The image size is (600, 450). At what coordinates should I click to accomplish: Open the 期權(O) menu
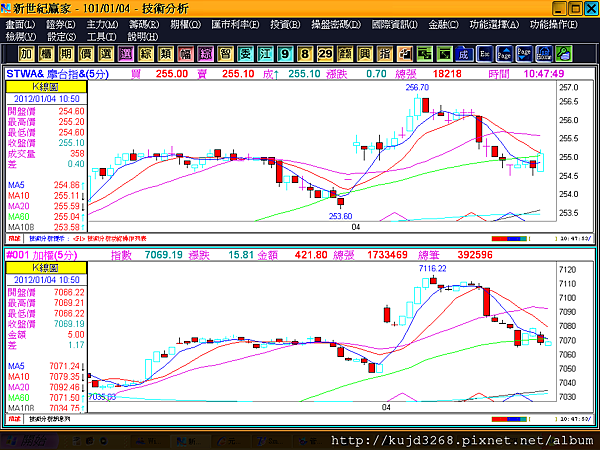pyautogui.click(x=185, y=24)
